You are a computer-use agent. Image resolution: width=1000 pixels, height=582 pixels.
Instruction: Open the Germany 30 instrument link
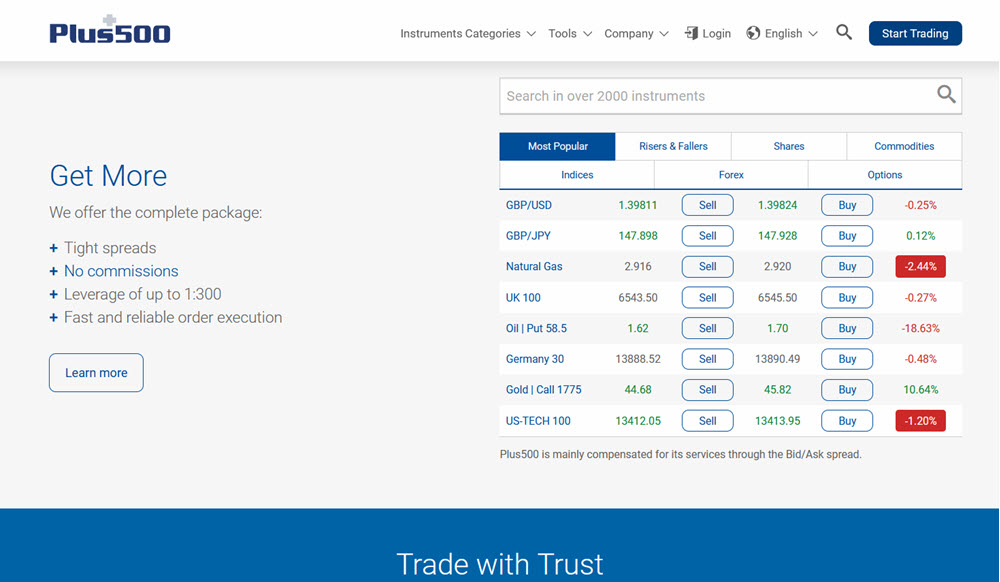[x=535, y=359]
